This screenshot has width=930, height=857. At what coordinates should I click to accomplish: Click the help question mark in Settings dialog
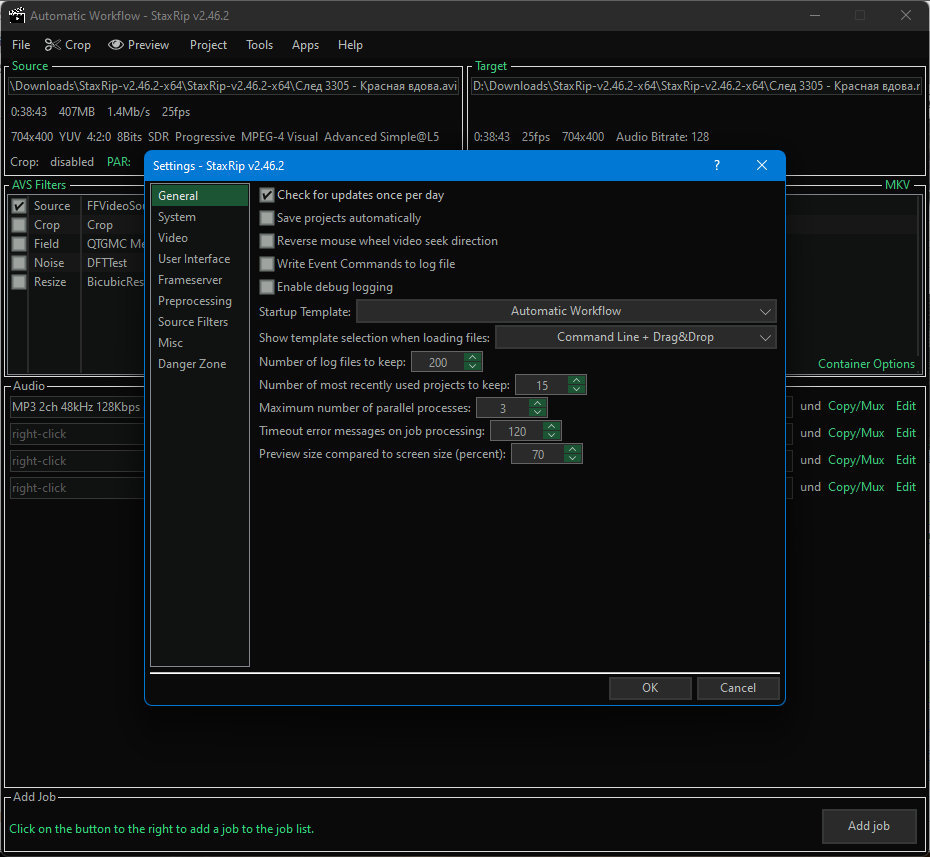point(716,165)
